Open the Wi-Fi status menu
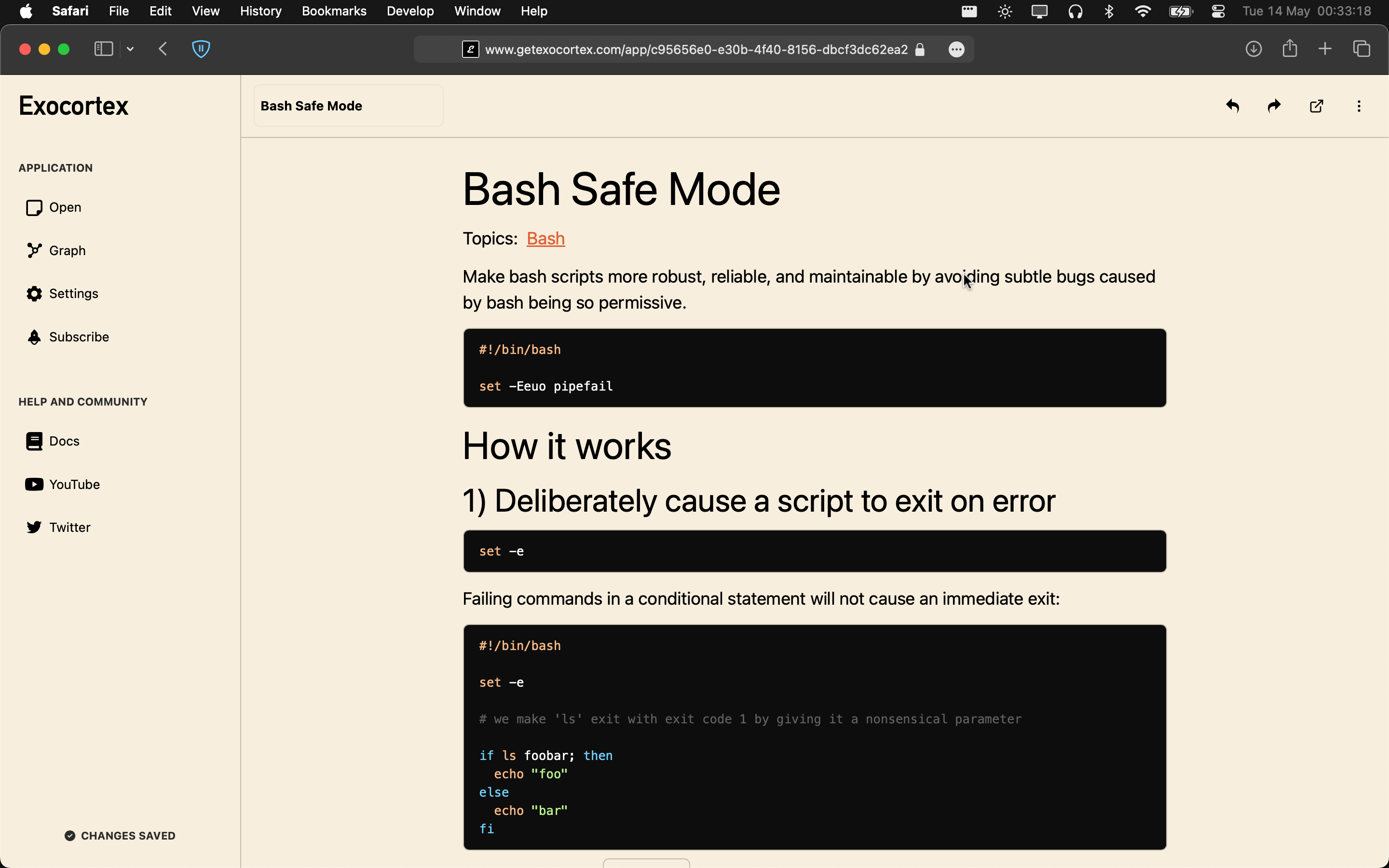The image size is (1389, 868). (1143, 11)
